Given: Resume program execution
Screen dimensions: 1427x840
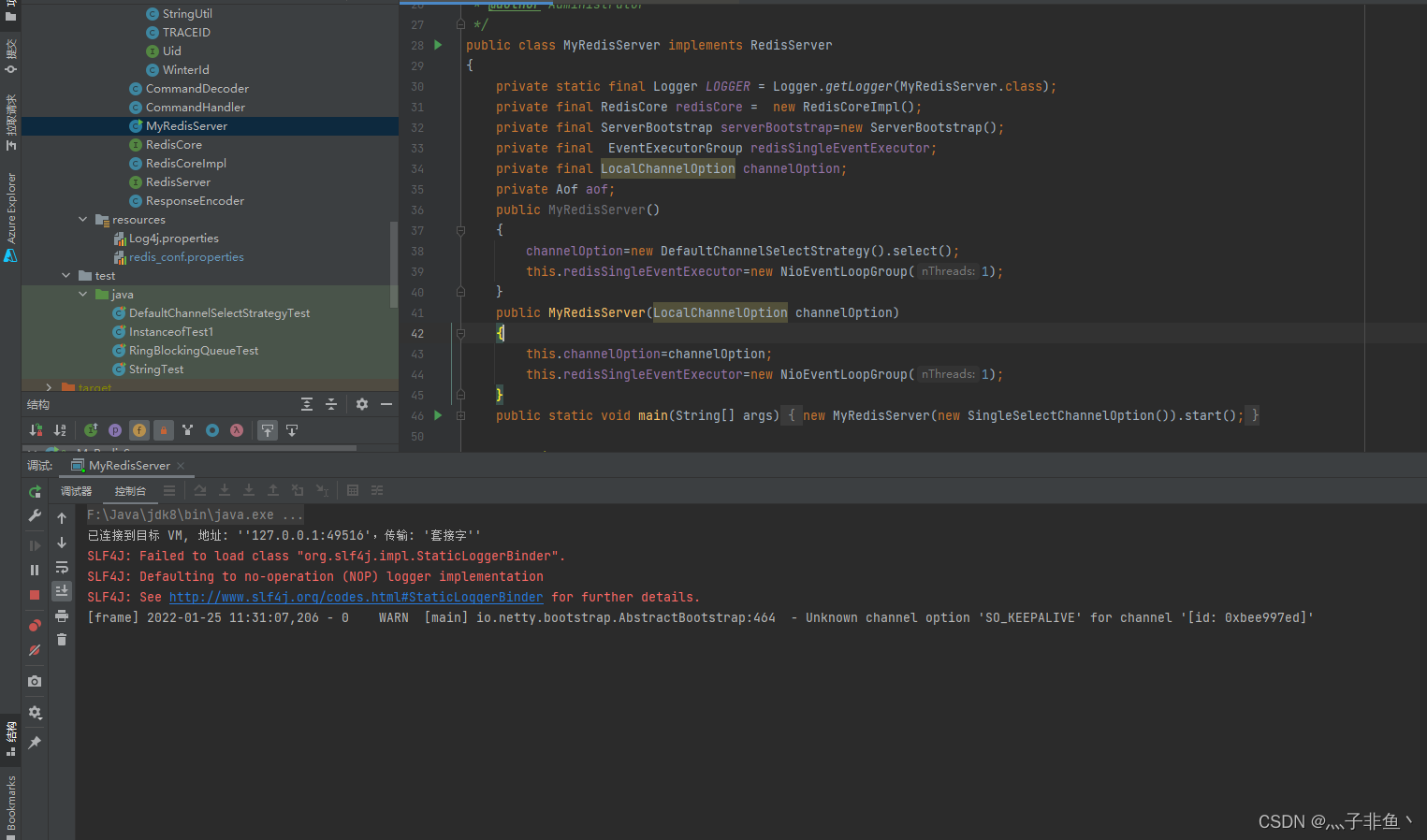Looking at the screenshot, I should click(35, 545).
